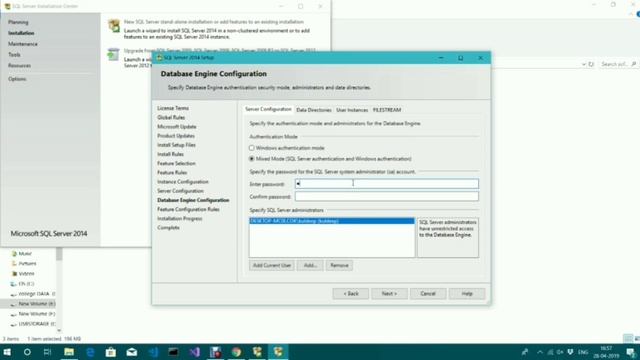Switch to the Data Directories tab
The height and width of the screenshot is (360, 640).
(313, 110)
